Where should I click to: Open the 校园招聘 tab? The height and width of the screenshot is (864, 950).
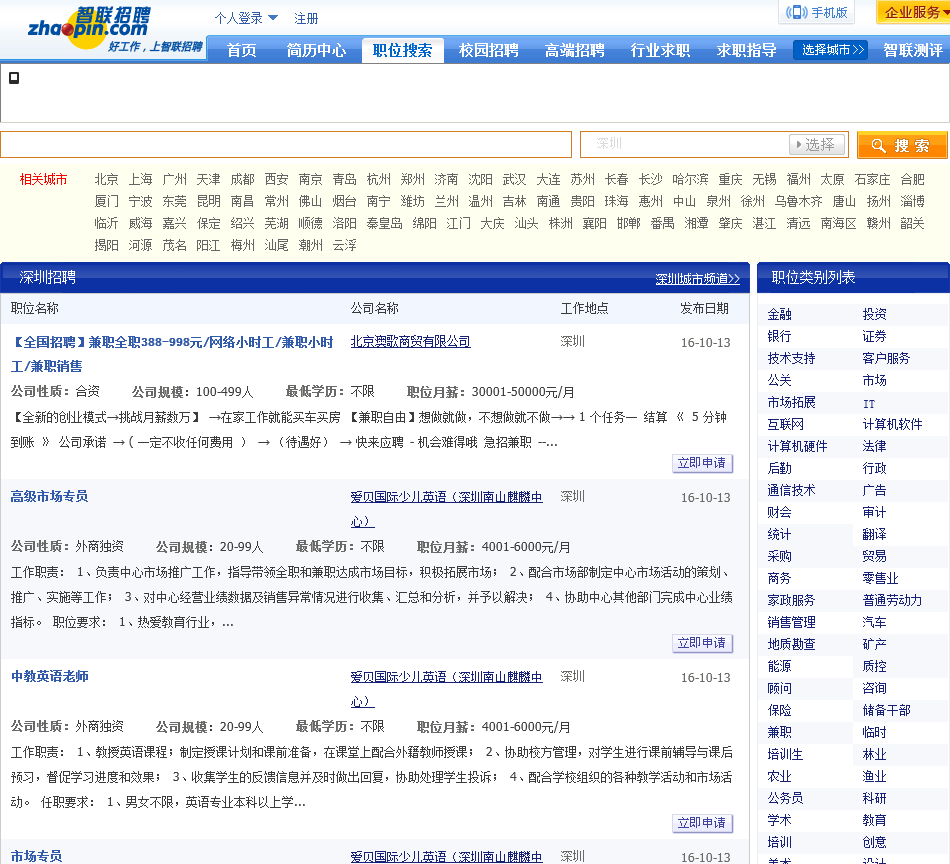[x=488, y=50]
